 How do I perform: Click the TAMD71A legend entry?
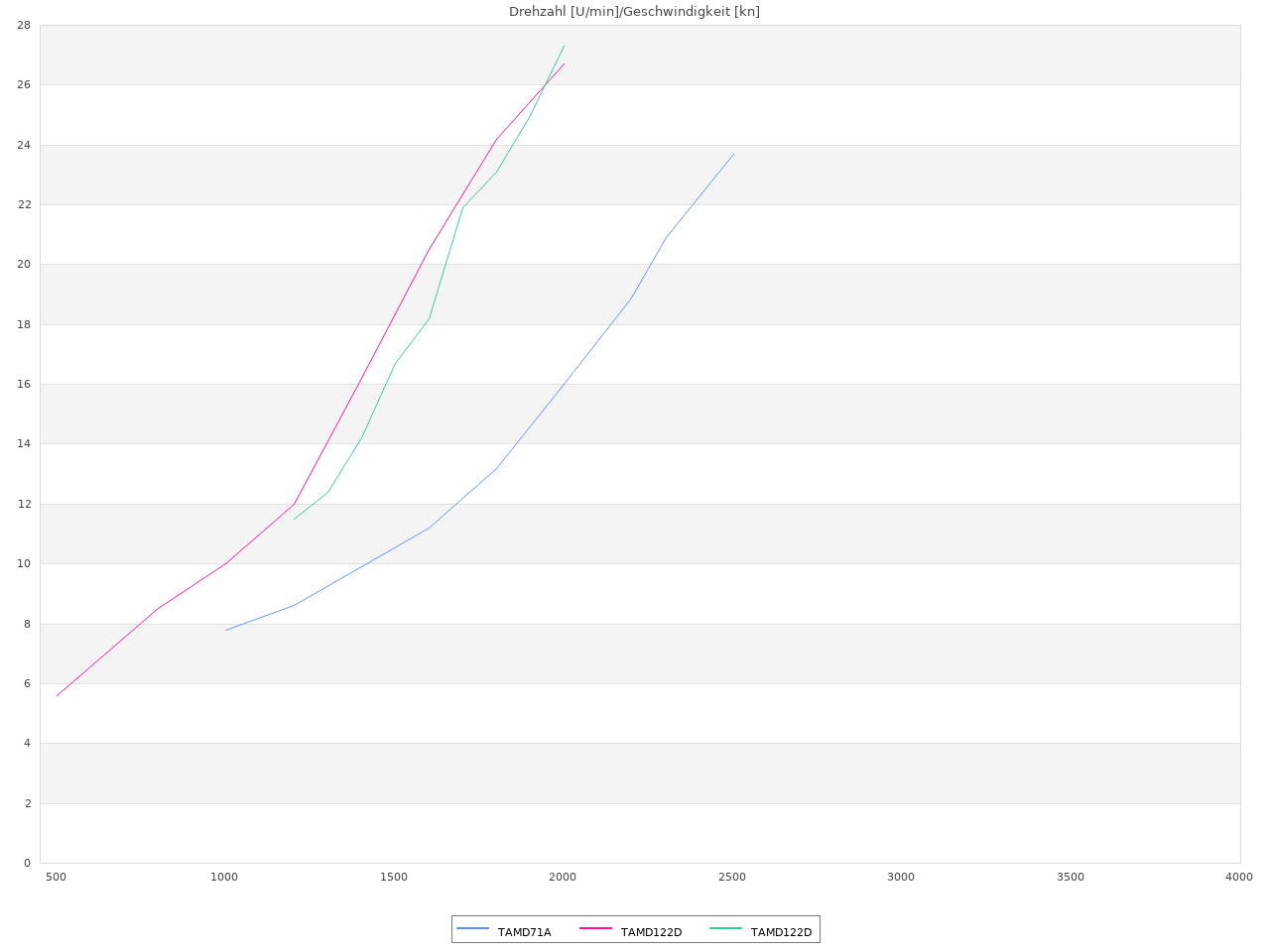[x=504, y=932]
